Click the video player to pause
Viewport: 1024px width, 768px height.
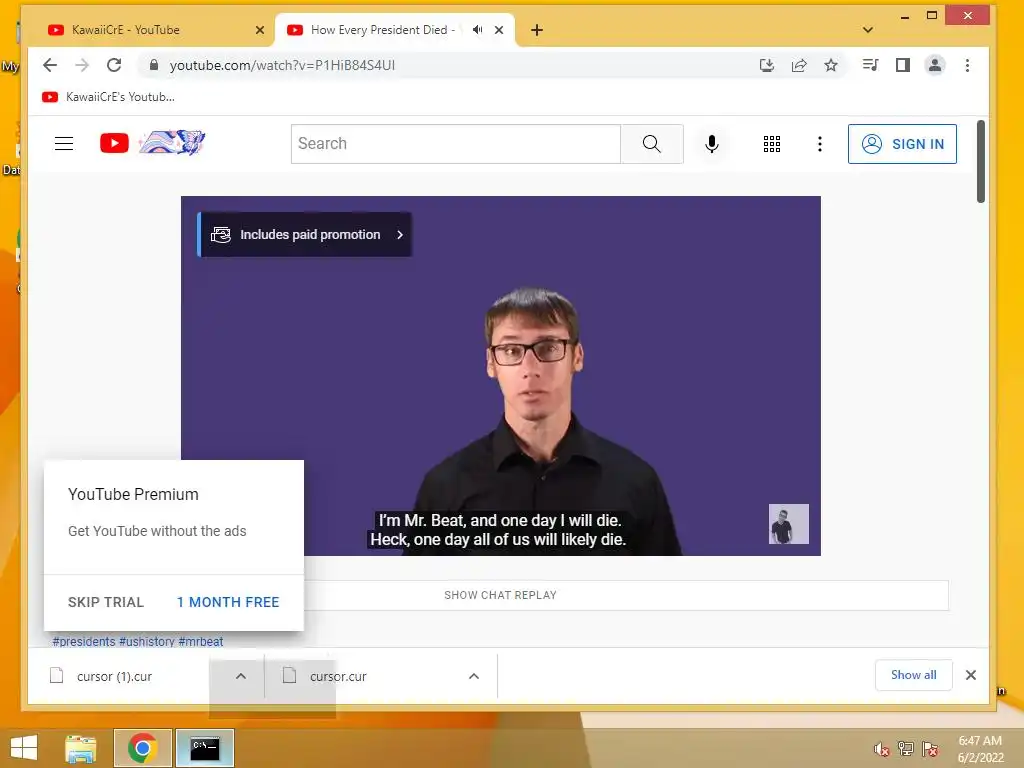(500, 376)
